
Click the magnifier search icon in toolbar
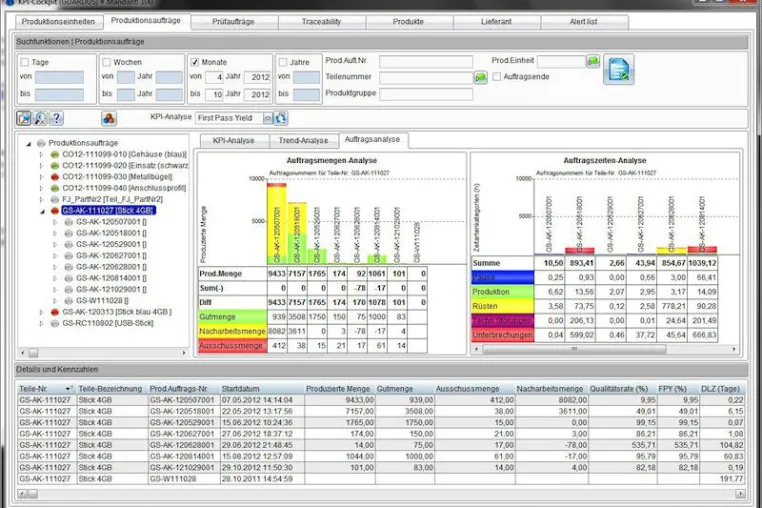click(x=40, y=118)
